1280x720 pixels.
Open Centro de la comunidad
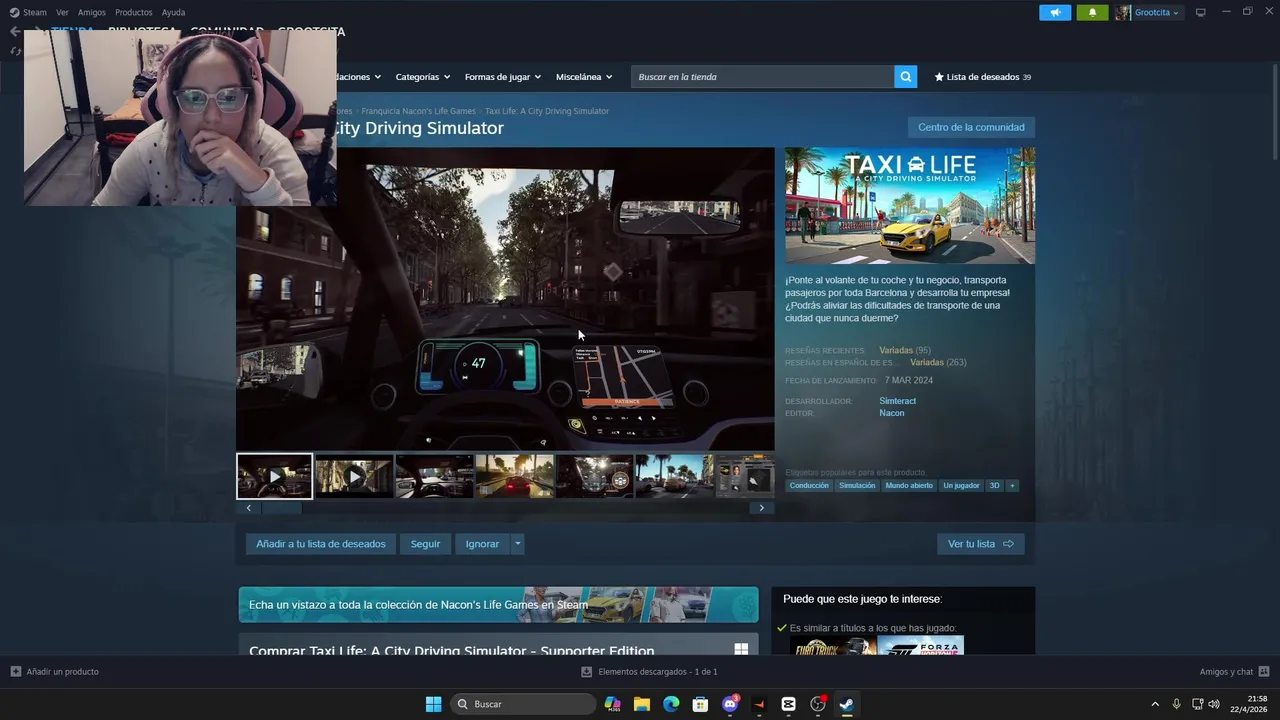(x=971, y=127)
